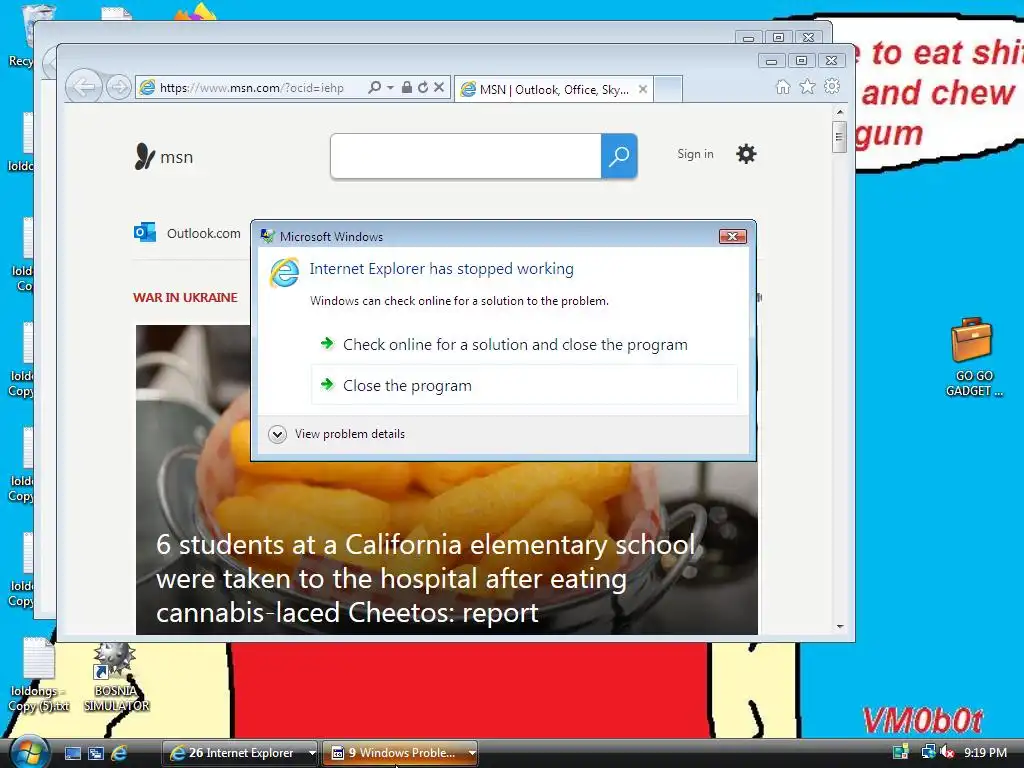
Task: Click the 9:19 PM taskbar clock
Action: click(x=985, y=752)
